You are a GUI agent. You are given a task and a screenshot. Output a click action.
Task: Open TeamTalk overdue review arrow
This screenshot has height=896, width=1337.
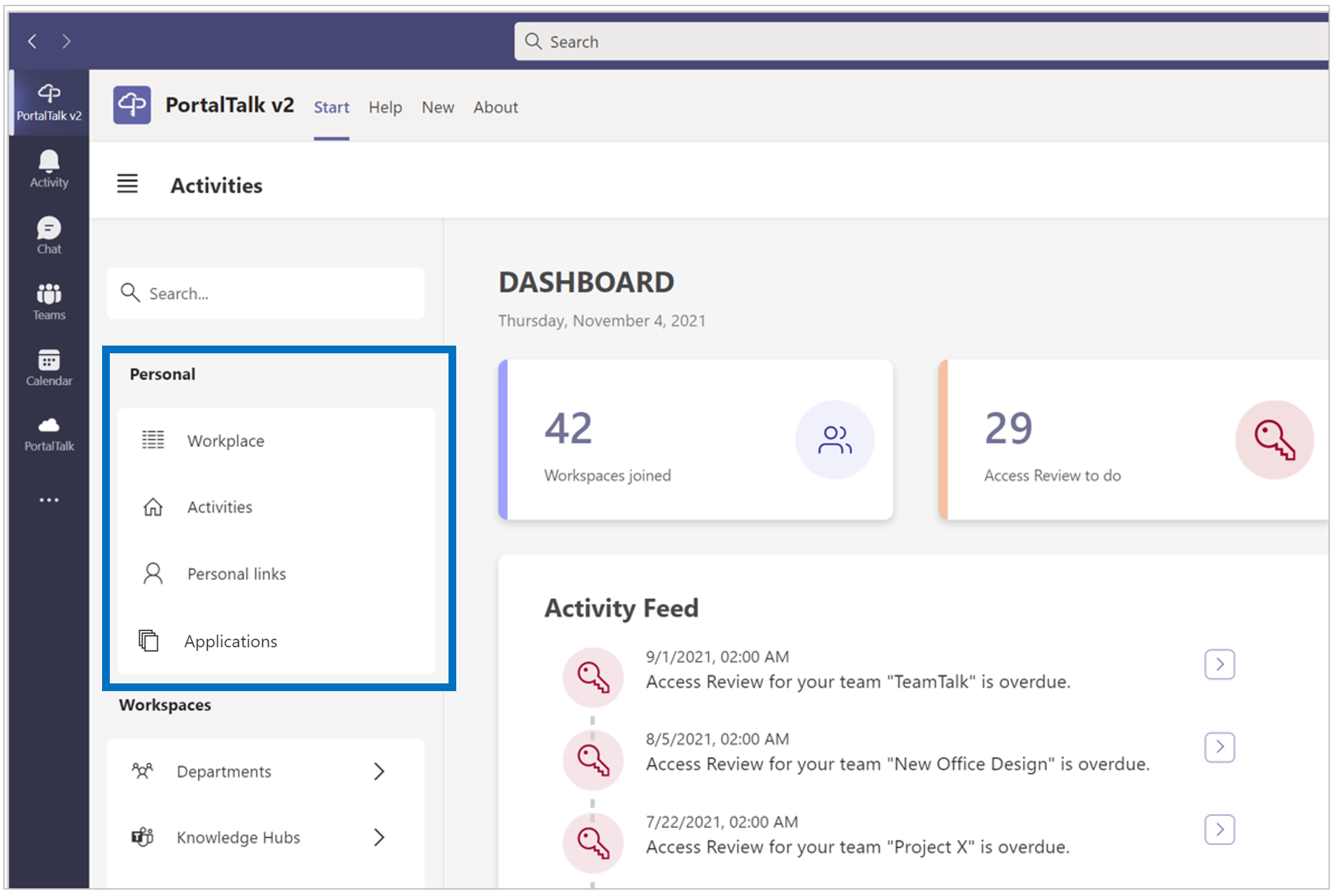(x=1219, y=664)
